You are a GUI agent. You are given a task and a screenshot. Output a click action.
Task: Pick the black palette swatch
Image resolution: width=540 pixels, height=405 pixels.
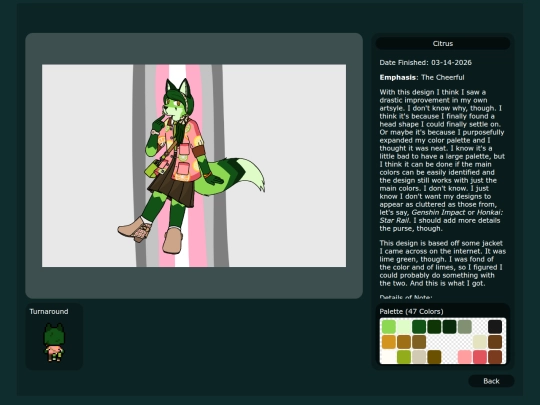tap(495, 327)
